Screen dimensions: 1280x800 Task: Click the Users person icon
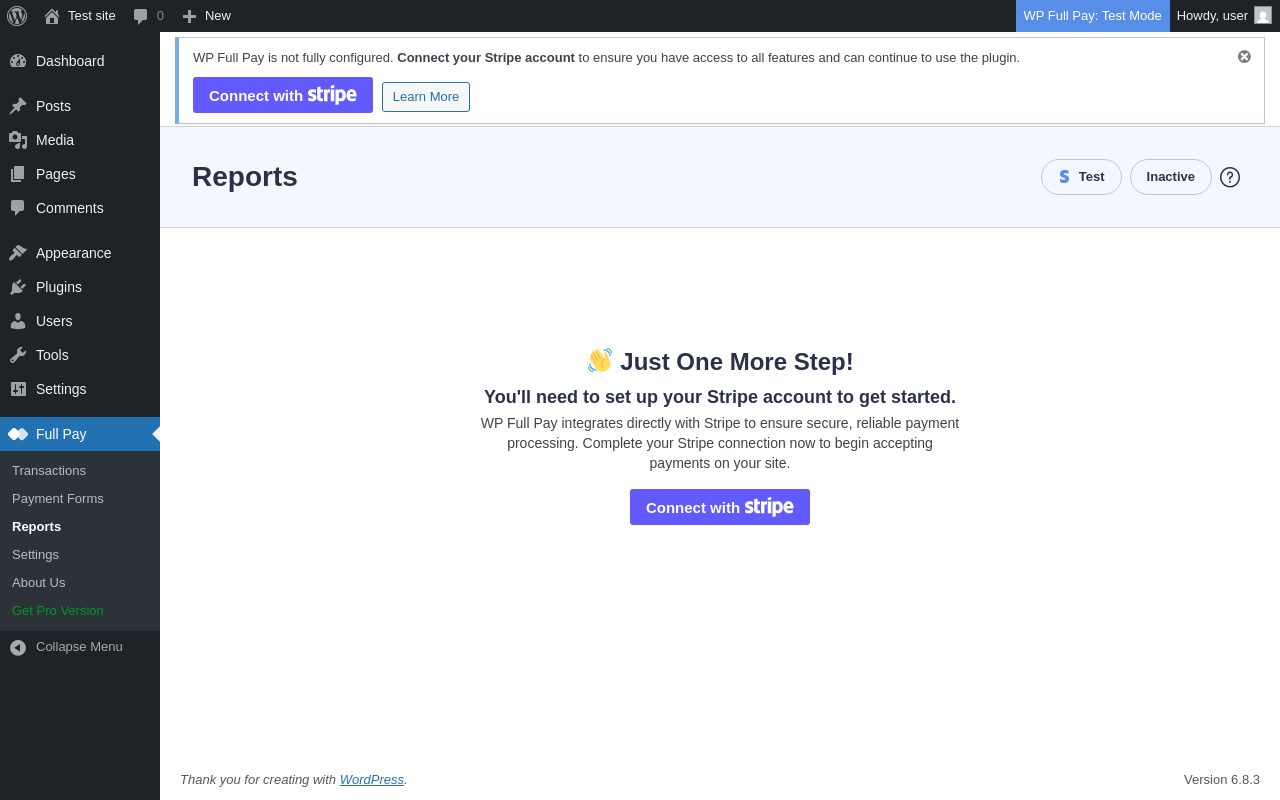tap(18, 321)
